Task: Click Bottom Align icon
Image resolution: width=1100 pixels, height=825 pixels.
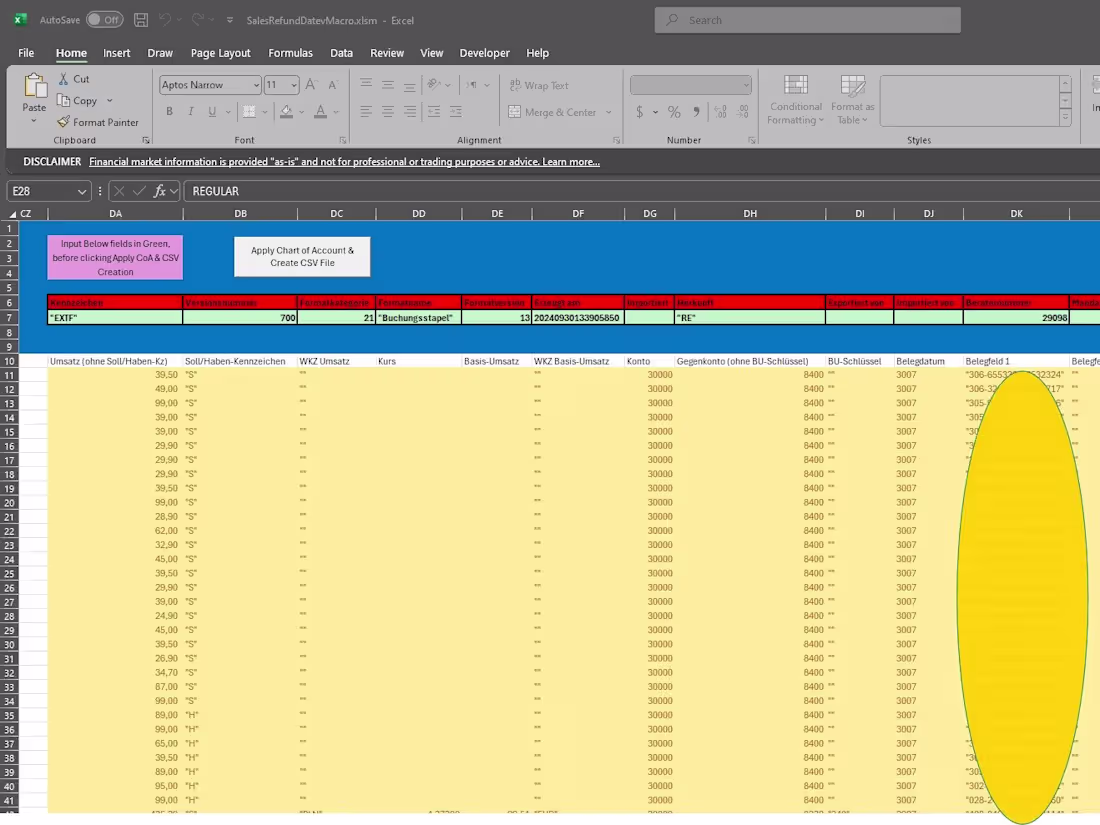Action: [409, 85]
